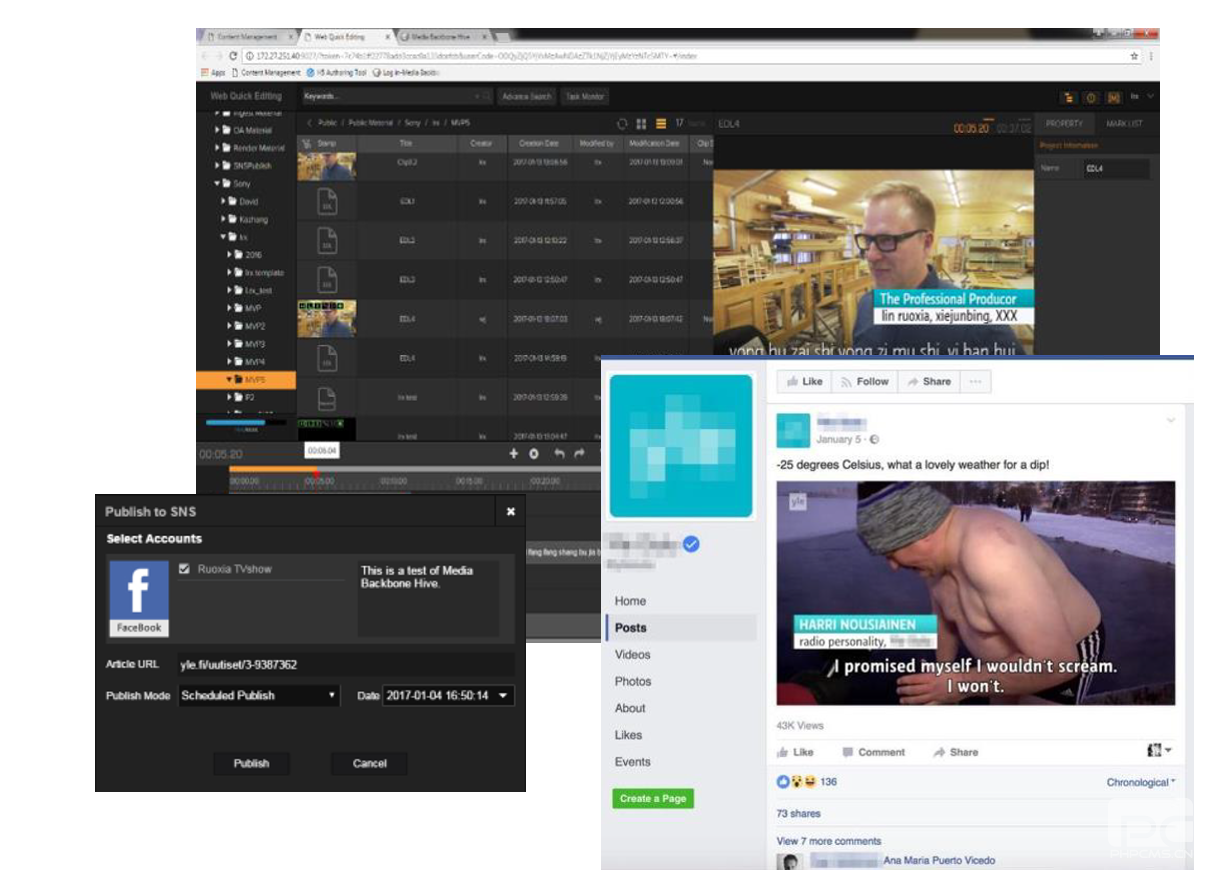
Task: Click the View 7 more comments link
Action: 828,841
